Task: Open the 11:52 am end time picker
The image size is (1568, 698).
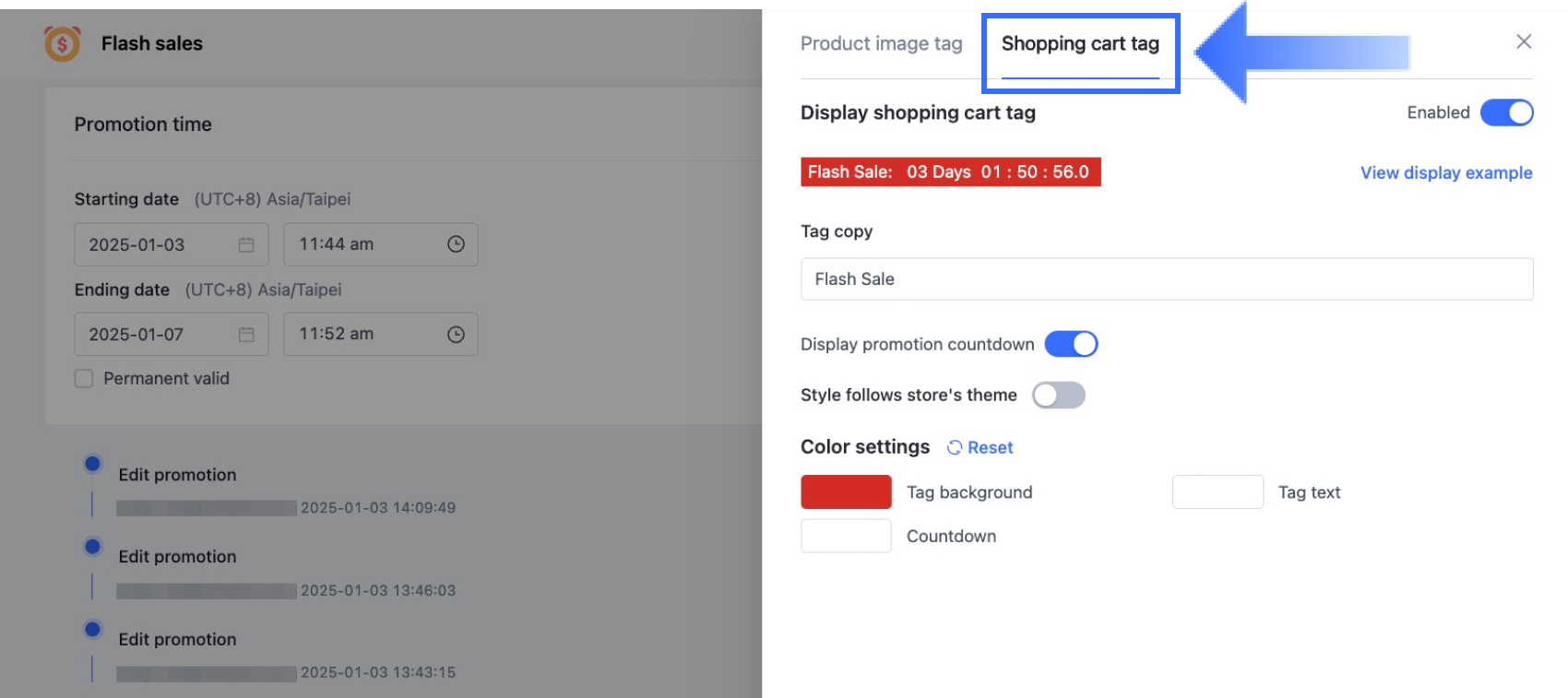Action: (x=369, y=335)
